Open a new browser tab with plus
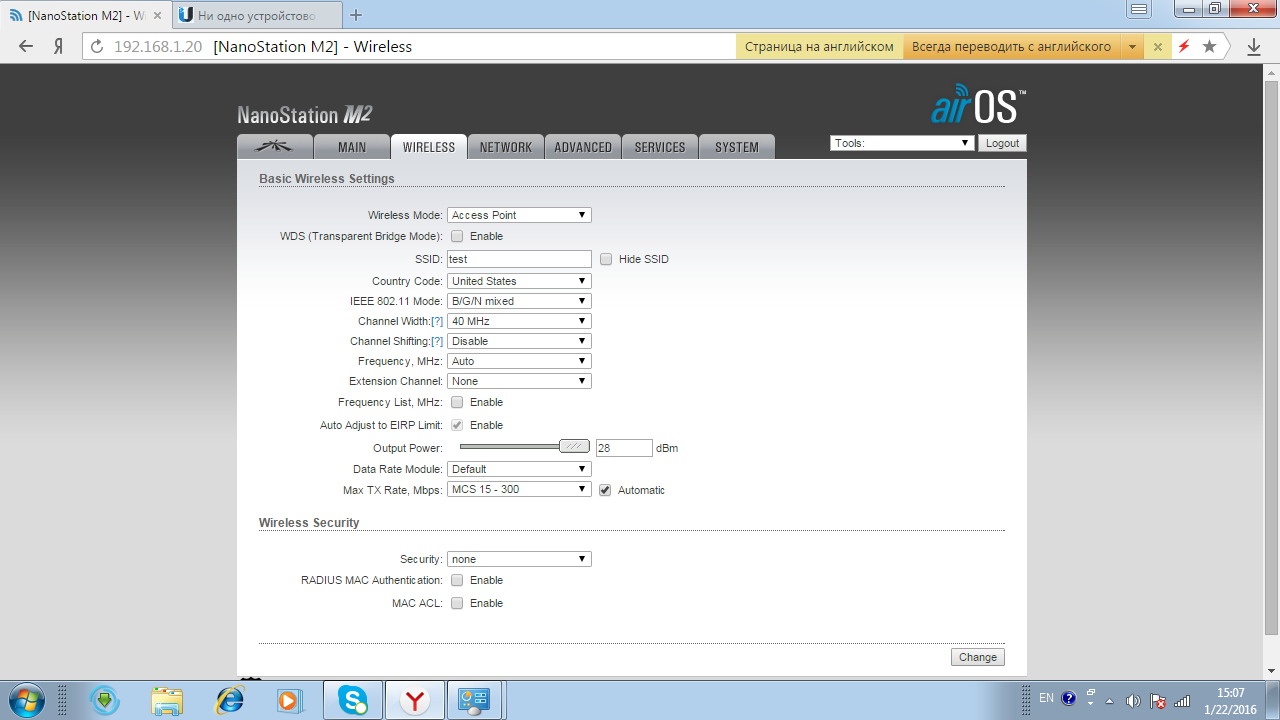Image resolution: width=1280 pixels, height=720 pixels. (x=356, y=15)
